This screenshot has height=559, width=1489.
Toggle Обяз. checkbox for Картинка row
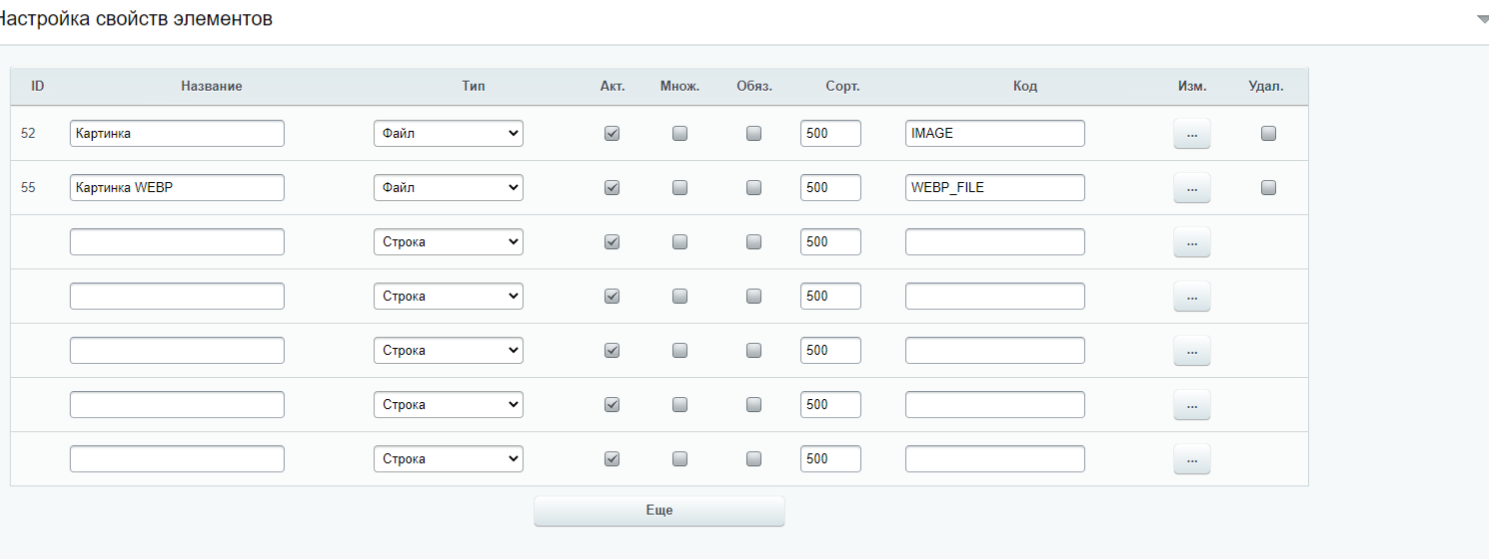(x=754, y=133)
